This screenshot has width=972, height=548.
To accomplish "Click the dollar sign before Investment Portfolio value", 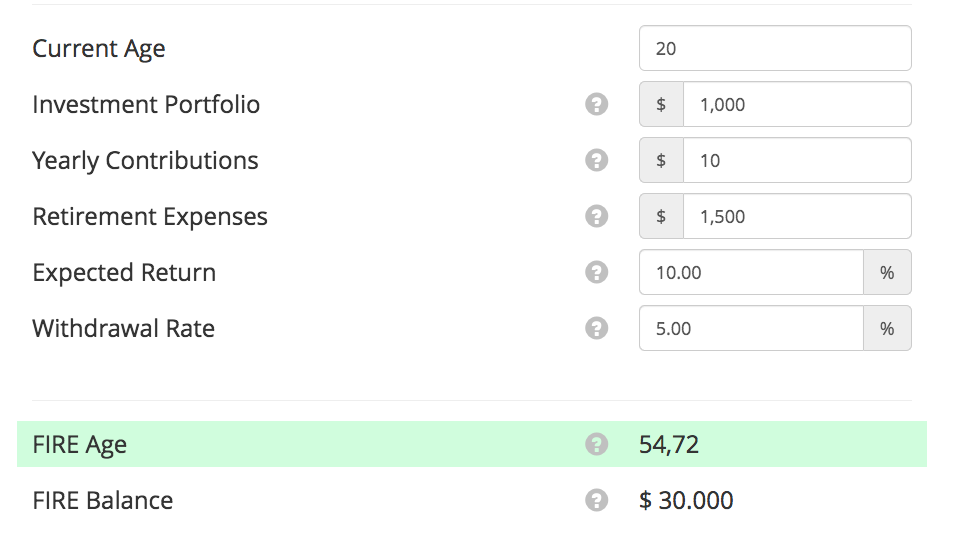I will point(662,104).
